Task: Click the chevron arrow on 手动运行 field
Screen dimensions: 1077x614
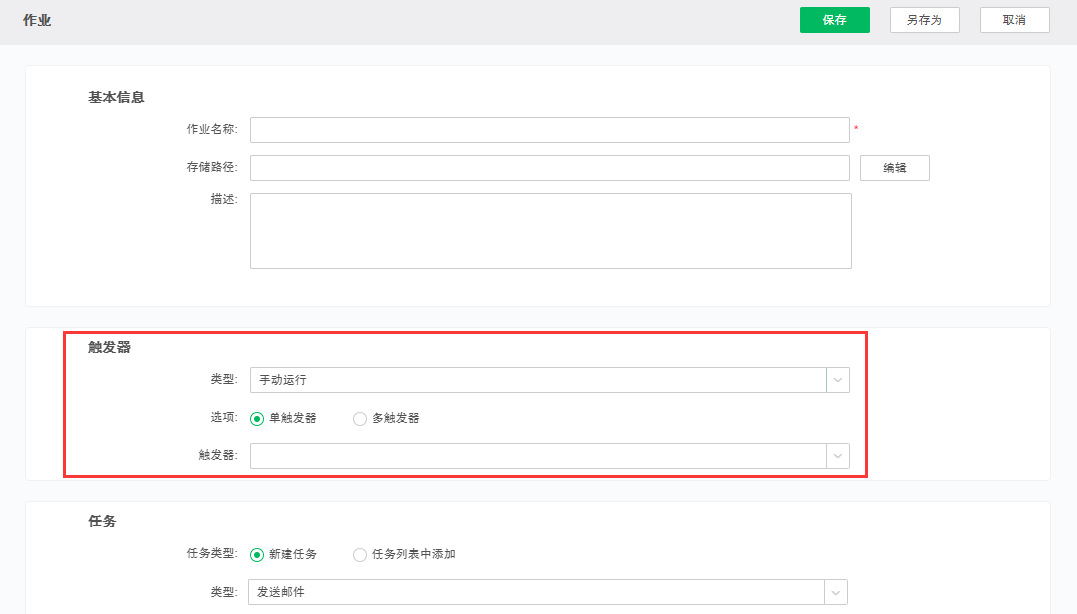Action: point(838,380)
